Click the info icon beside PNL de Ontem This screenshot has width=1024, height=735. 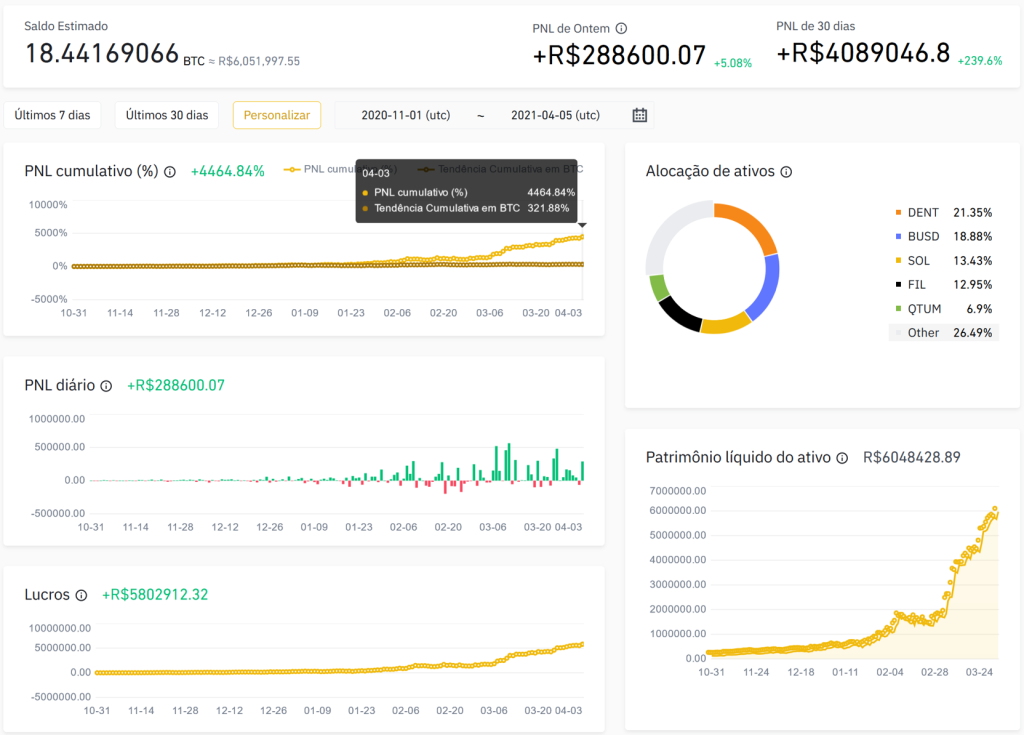coord(621,29)
